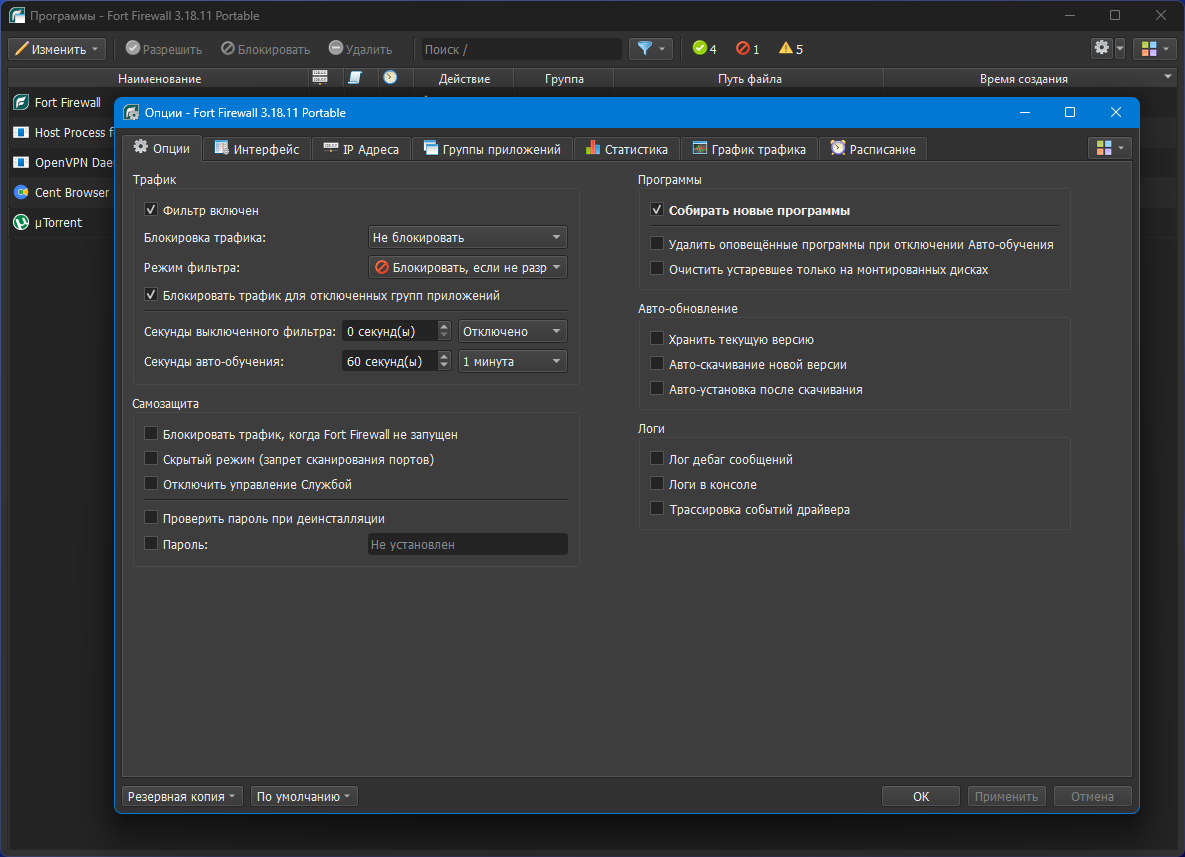Switch to График трафика tab
This screenshot has height=857, width=1185.
pos(750,149)
